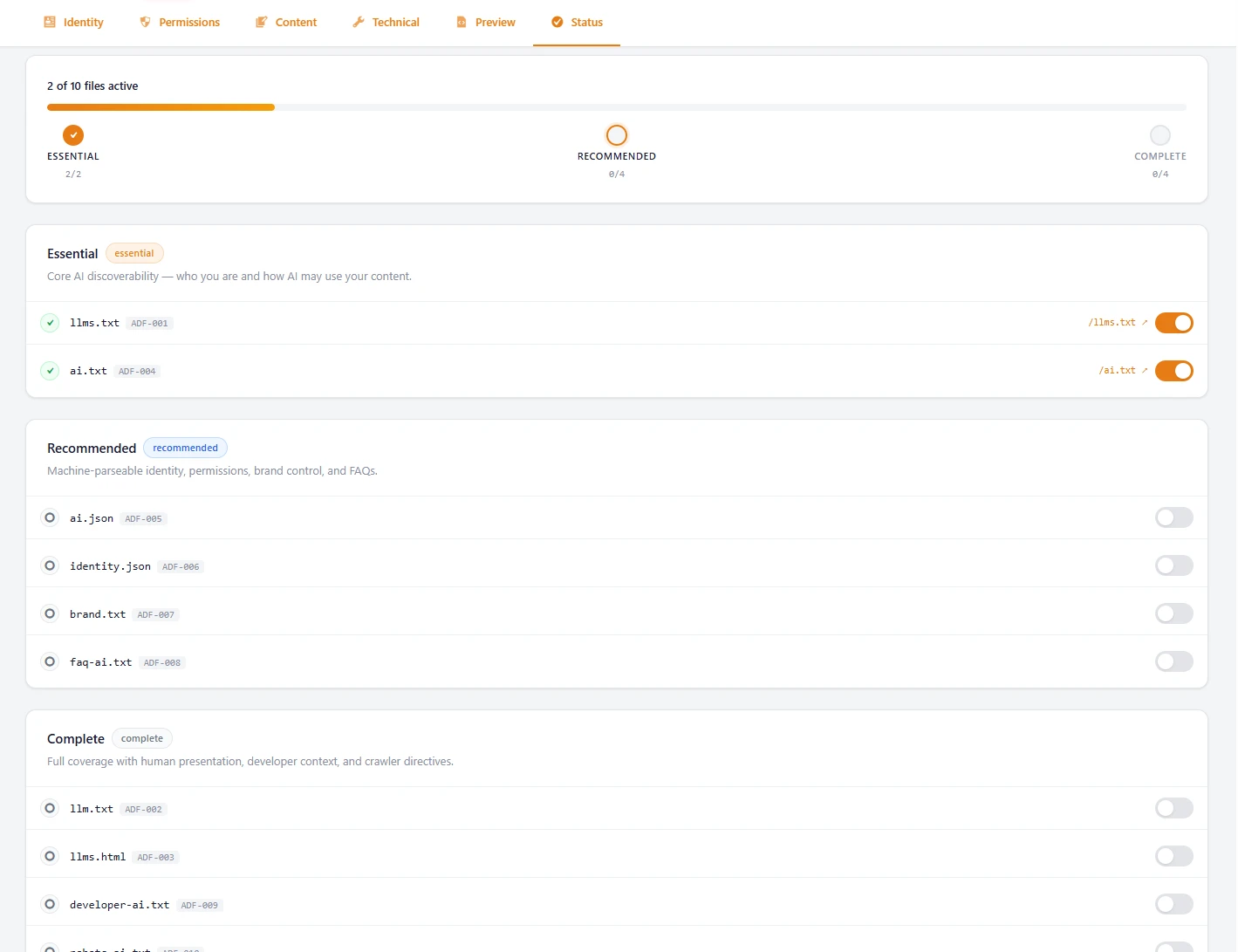Enable the llm.txt toggle
Viewport: 1238px width, 952px height.
[x=1174, y=808]
